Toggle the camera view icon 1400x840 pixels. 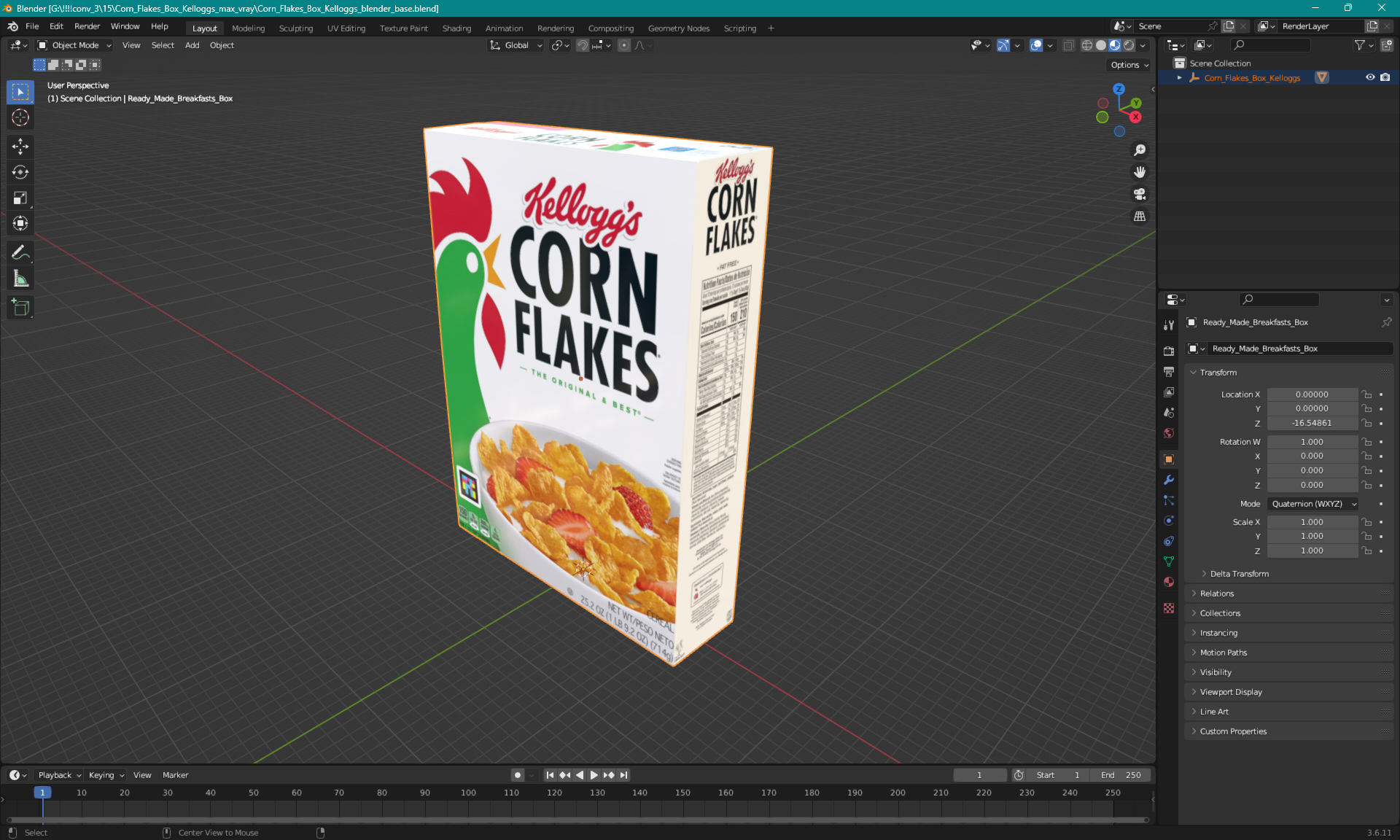1139,194
